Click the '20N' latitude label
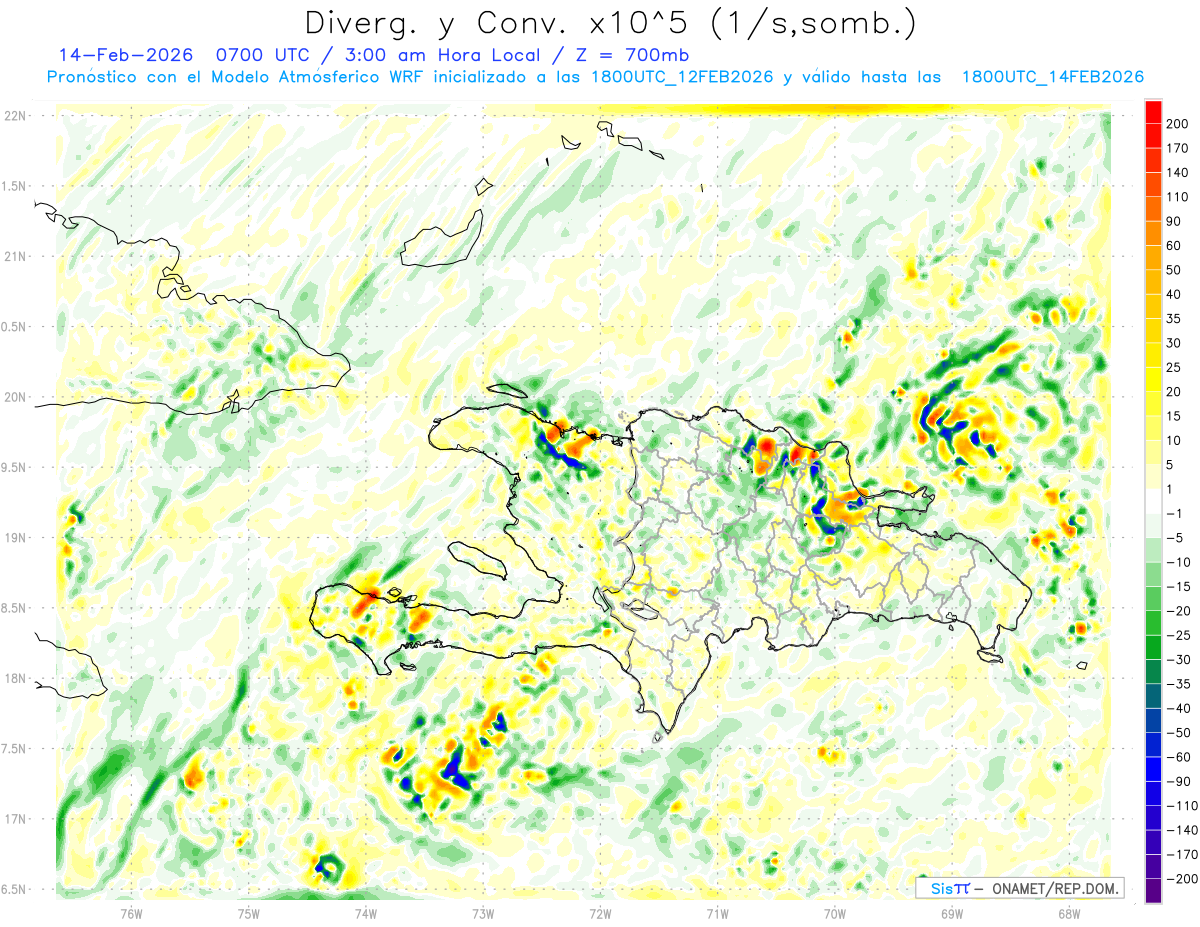 (16, 397)
